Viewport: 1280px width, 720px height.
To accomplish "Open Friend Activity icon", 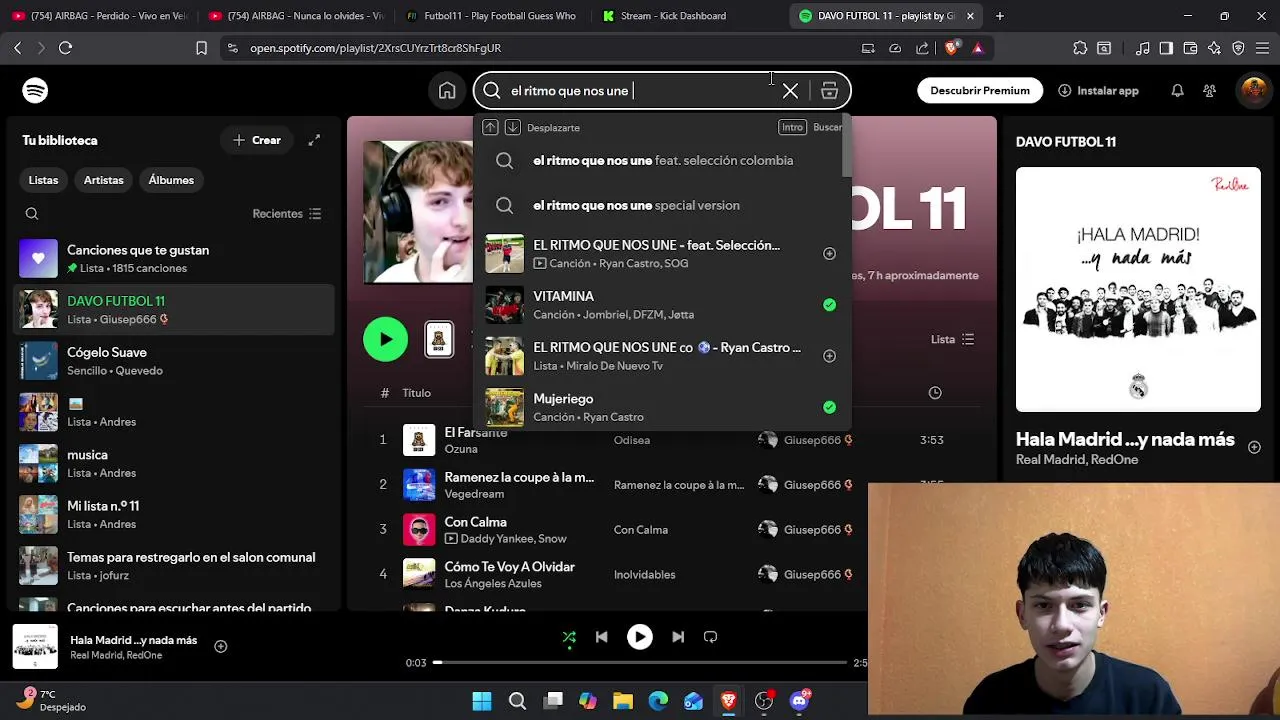I will 1209,90.
